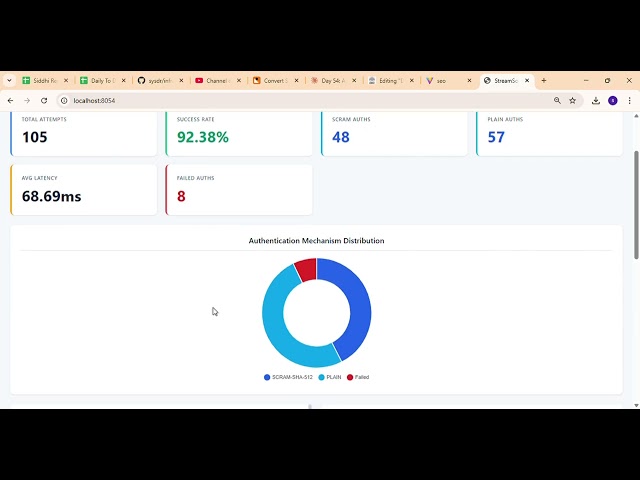This screenshot has width=640, height=480.
Task: Toggle SCRAM-SHA-512 legend swatch
Action: tap(267, 377)
